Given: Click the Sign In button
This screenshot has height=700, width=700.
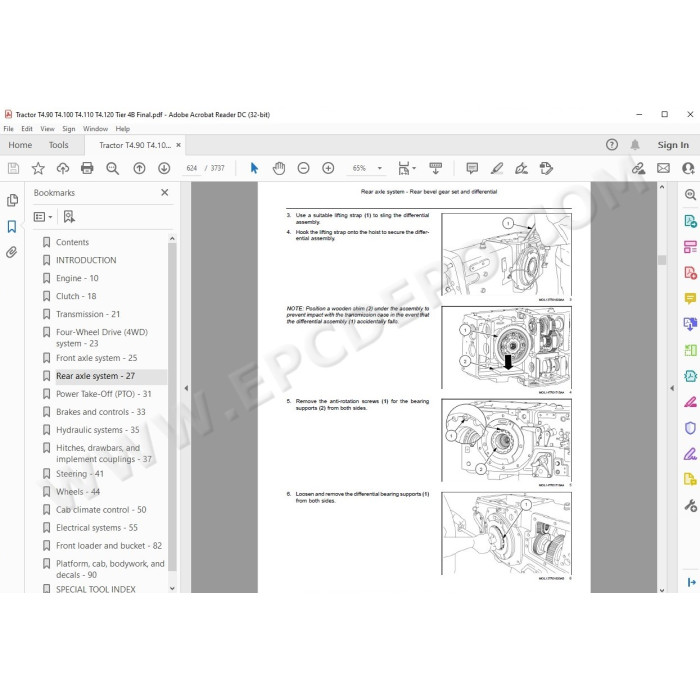Looking at the screenshot, I should (x=673, y=145).
